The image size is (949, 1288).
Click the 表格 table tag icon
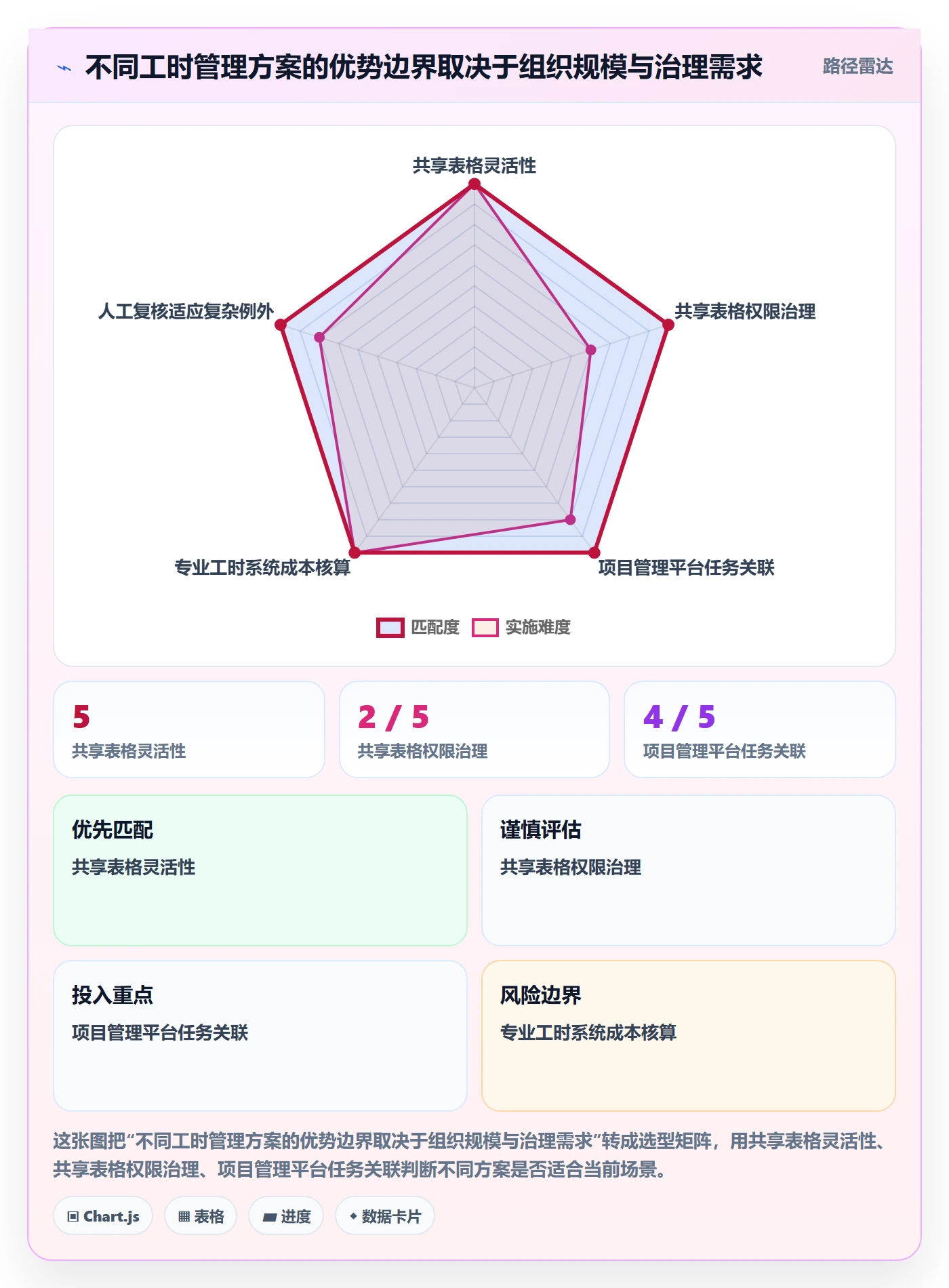(184, 1216)
